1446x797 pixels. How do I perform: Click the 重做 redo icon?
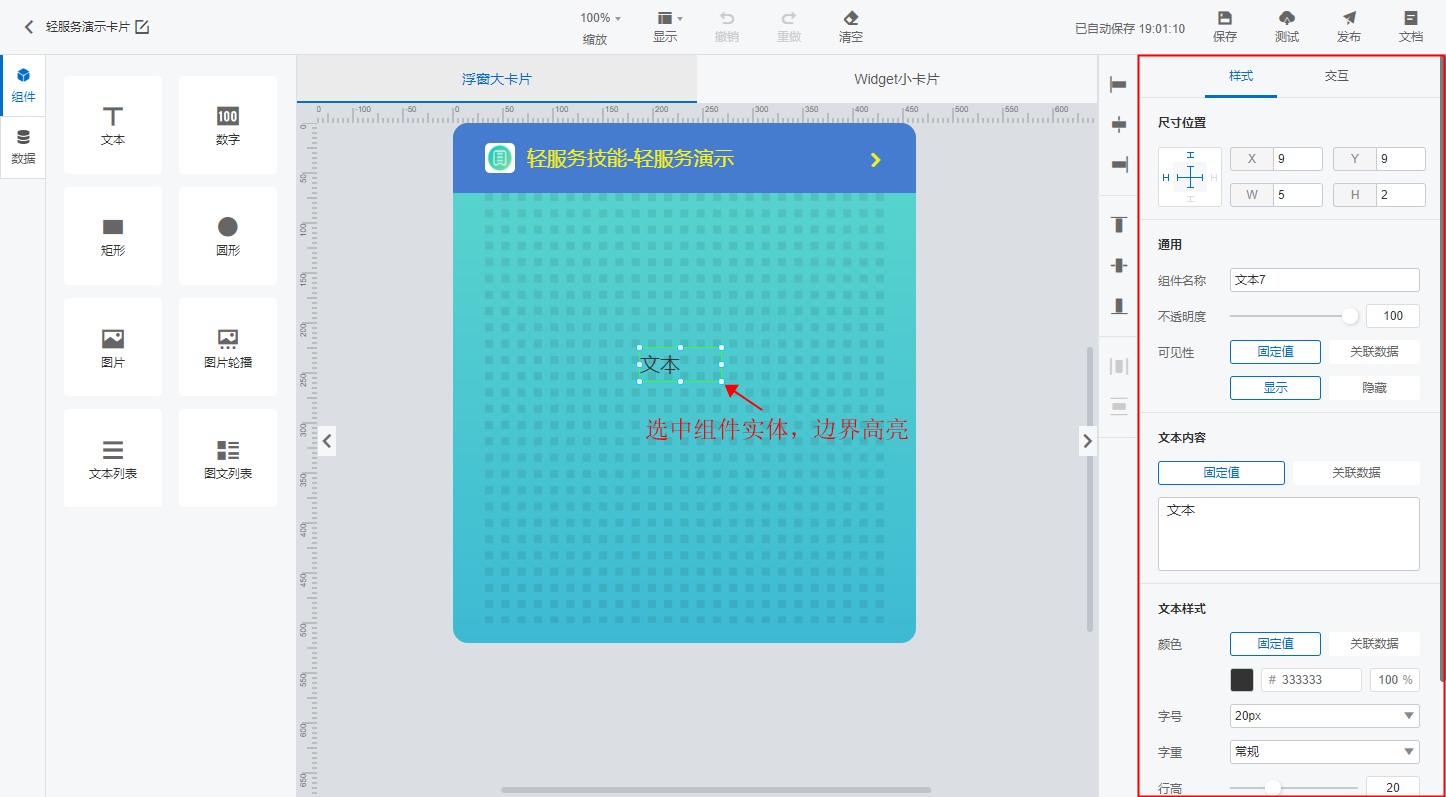789,18
